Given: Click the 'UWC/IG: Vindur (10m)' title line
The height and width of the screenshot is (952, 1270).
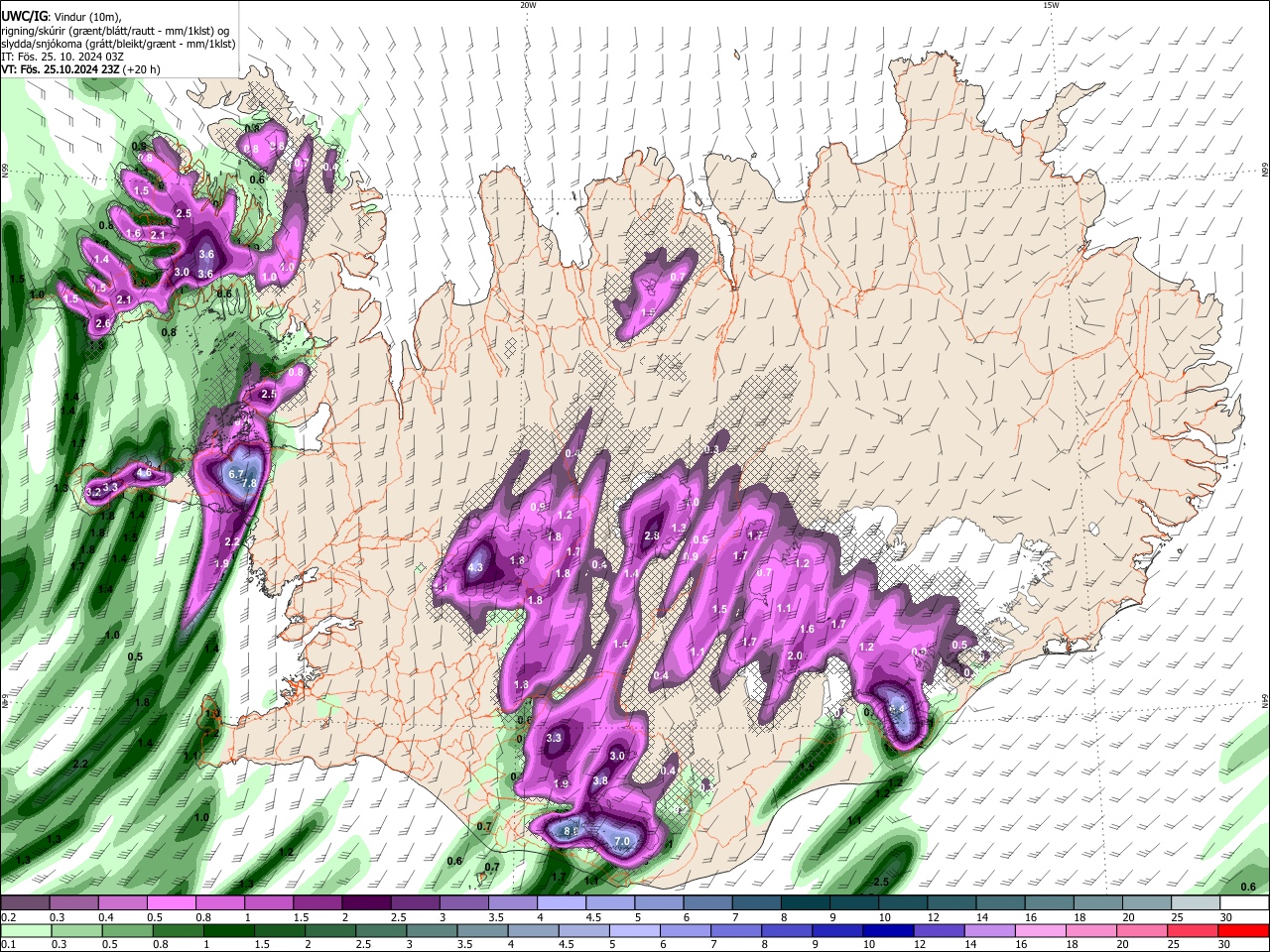Looking at the screenshot, I should pos(62,17).
